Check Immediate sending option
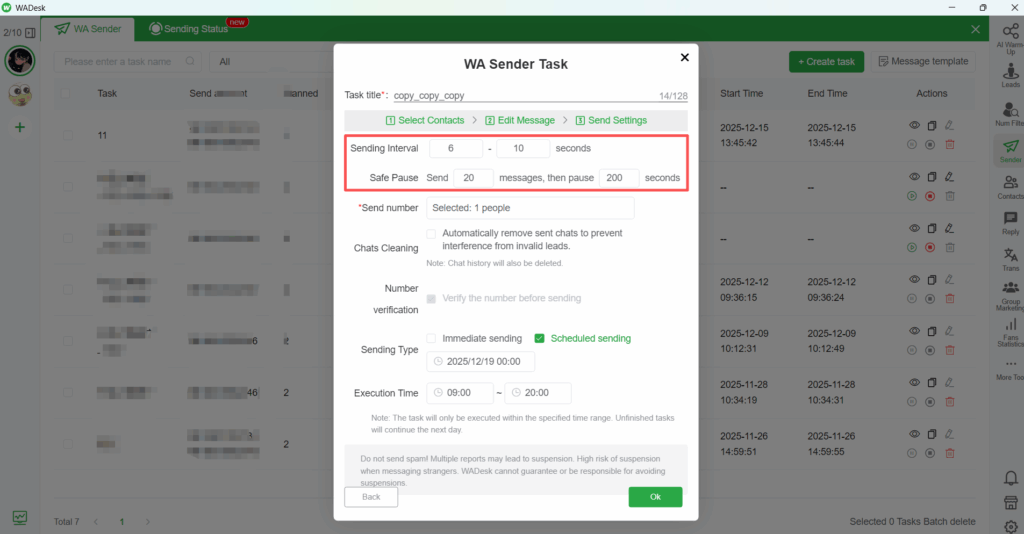Viewport: 1024px width, 534px height. [x=431, y=338]
